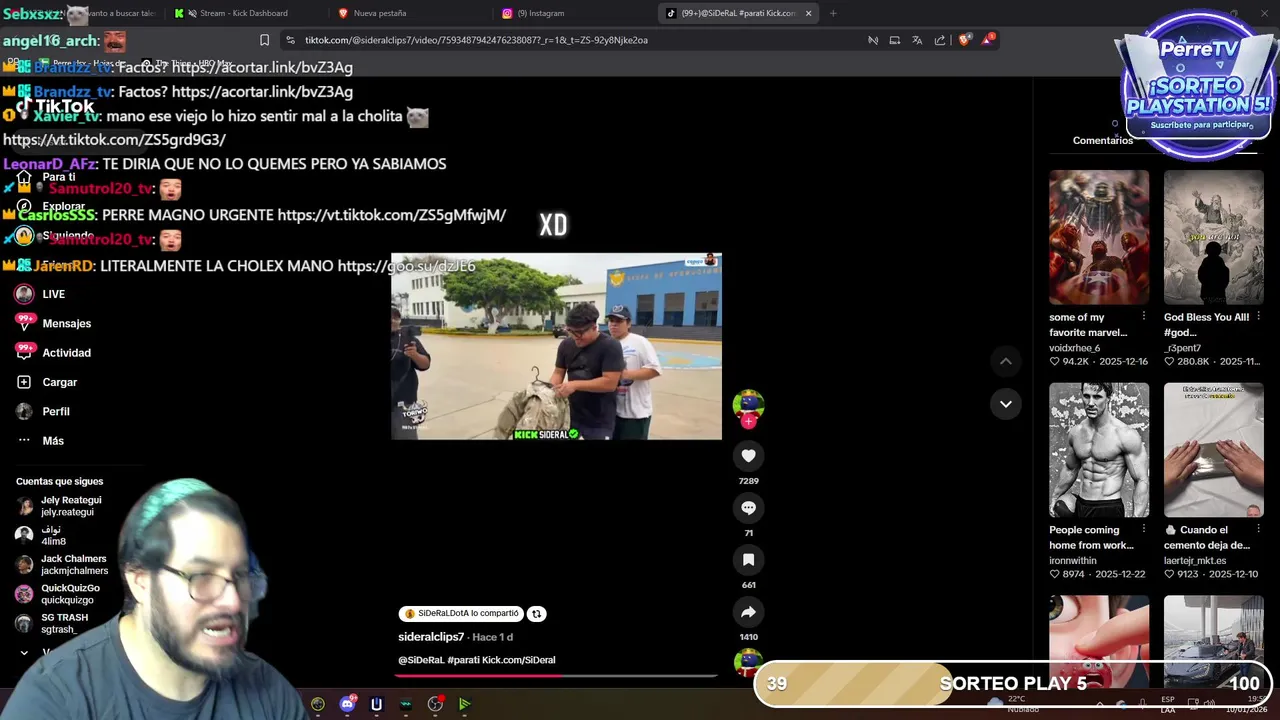Expand followed accounts list with chevron

tap(24, 652)
